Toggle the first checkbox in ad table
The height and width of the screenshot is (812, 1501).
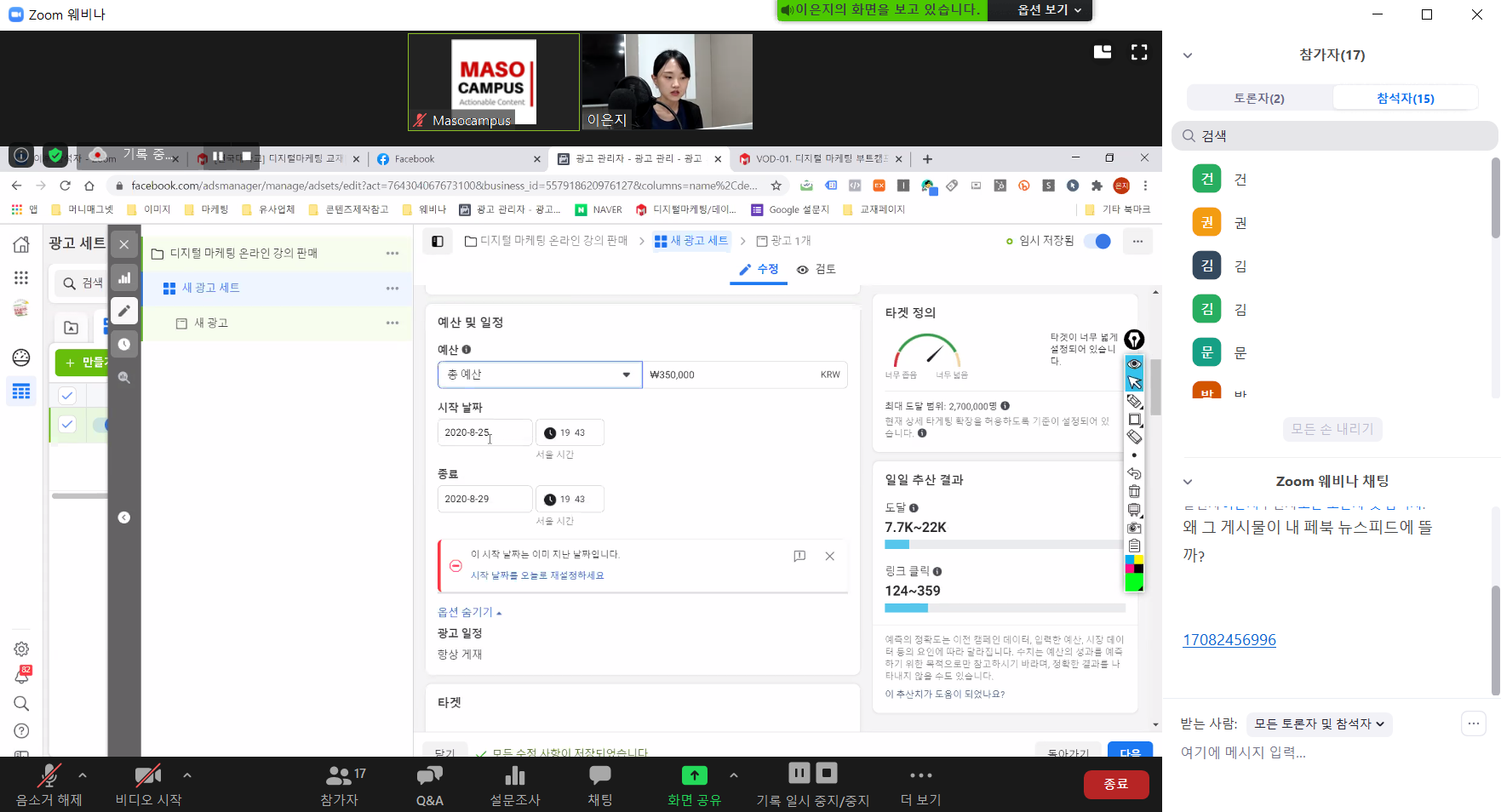coord(67,395)
